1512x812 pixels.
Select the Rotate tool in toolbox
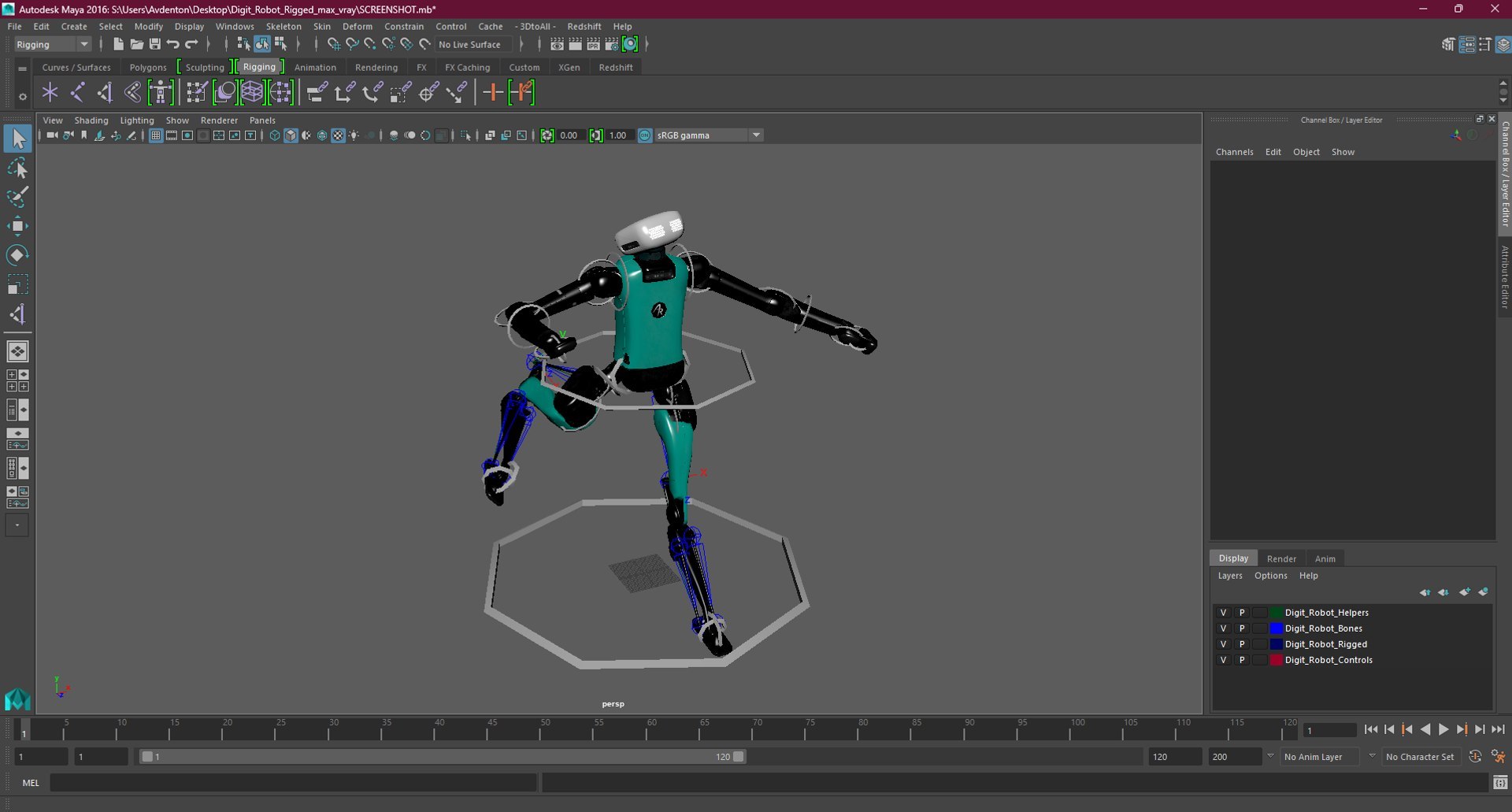pos(17,255)
